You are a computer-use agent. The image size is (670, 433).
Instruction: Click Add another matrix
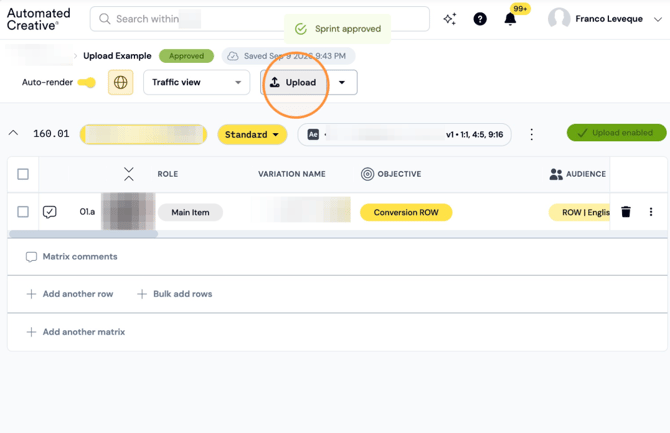point(76,332)
